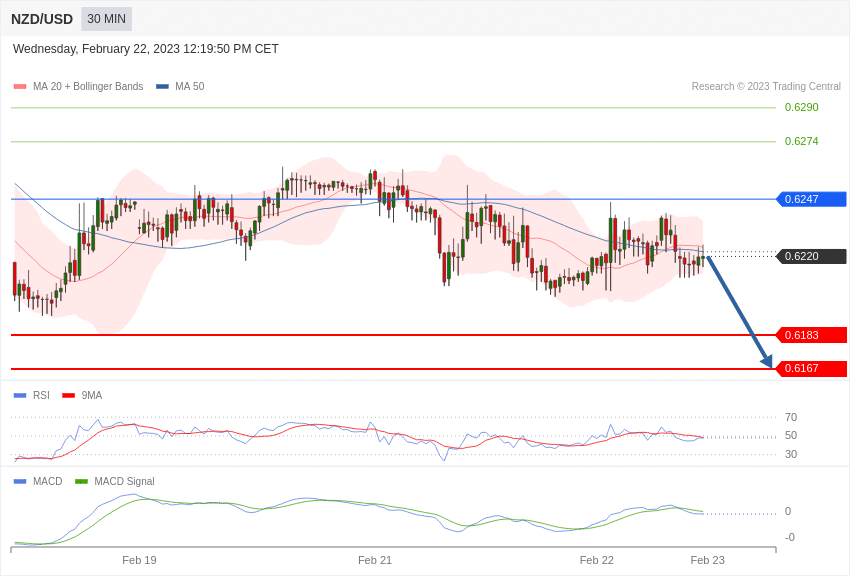Click the Feb 19 date axis label
This screenshot has height=576, width=850.
[139, 560]
